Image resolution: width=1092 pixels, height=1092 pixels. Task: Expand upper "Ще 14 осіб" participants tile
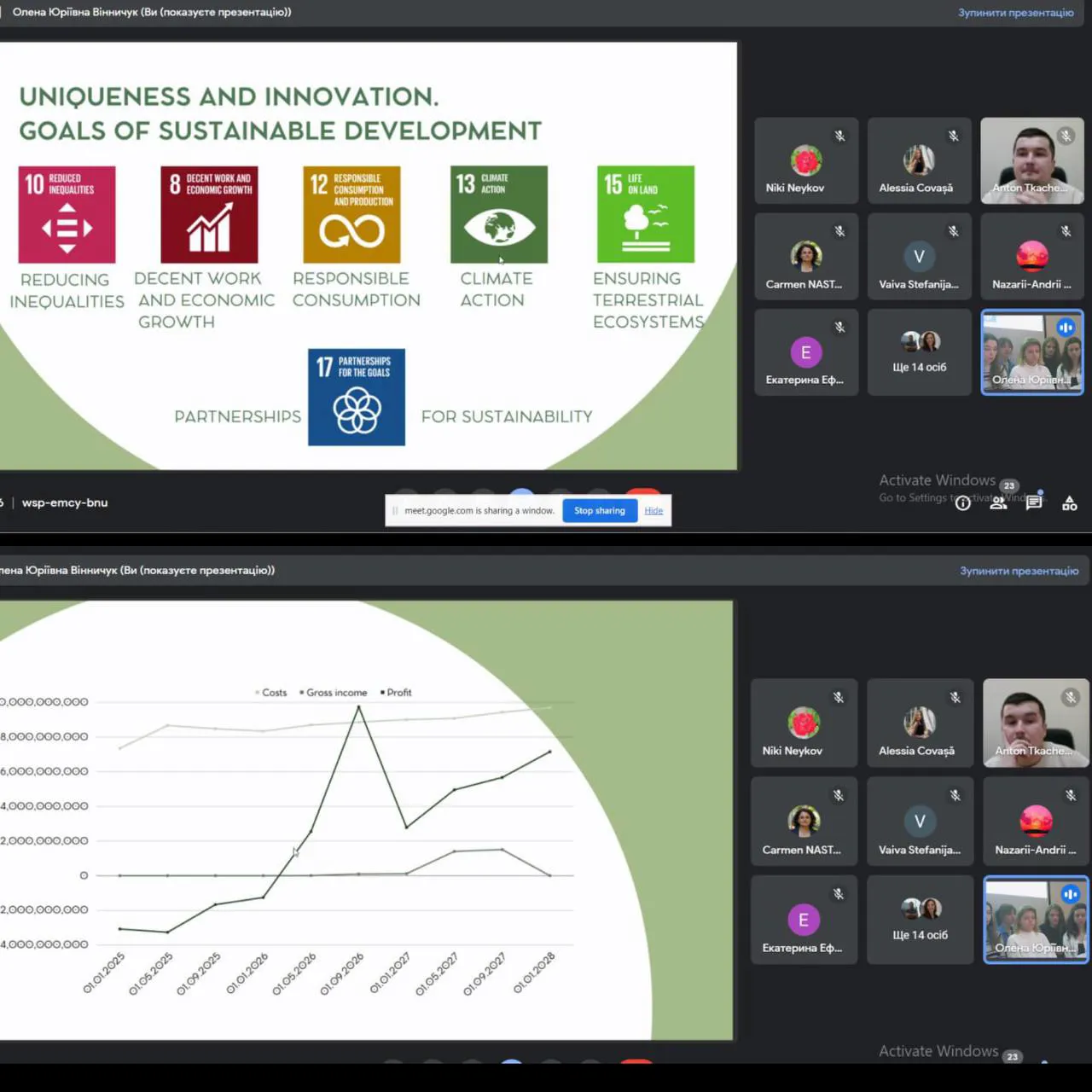919,352
